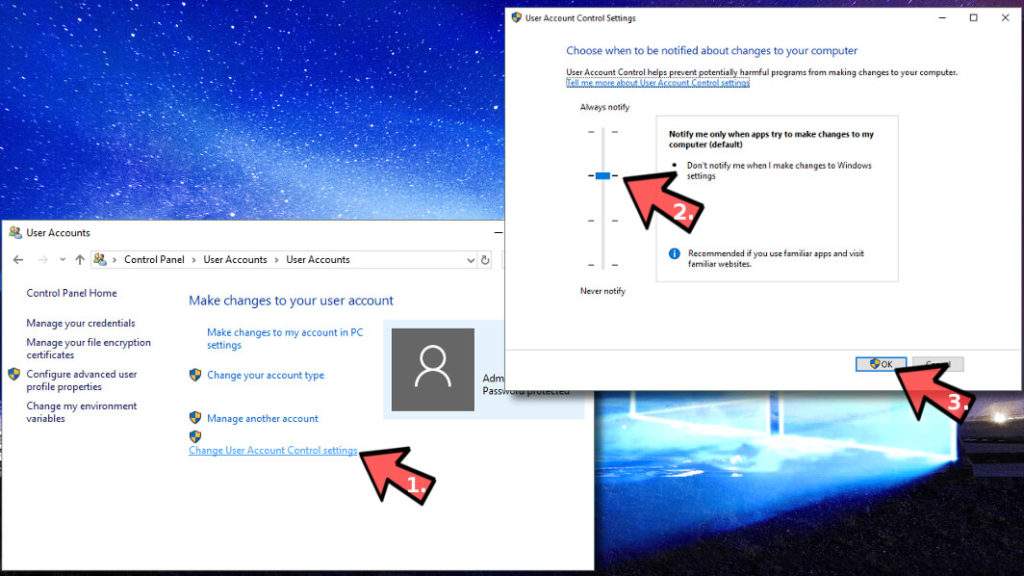Image resolution: width=1024 pixels, height=576 pixels.
Task: Set slider to bottom Never notify tick
Action: [x=603, y=265]
